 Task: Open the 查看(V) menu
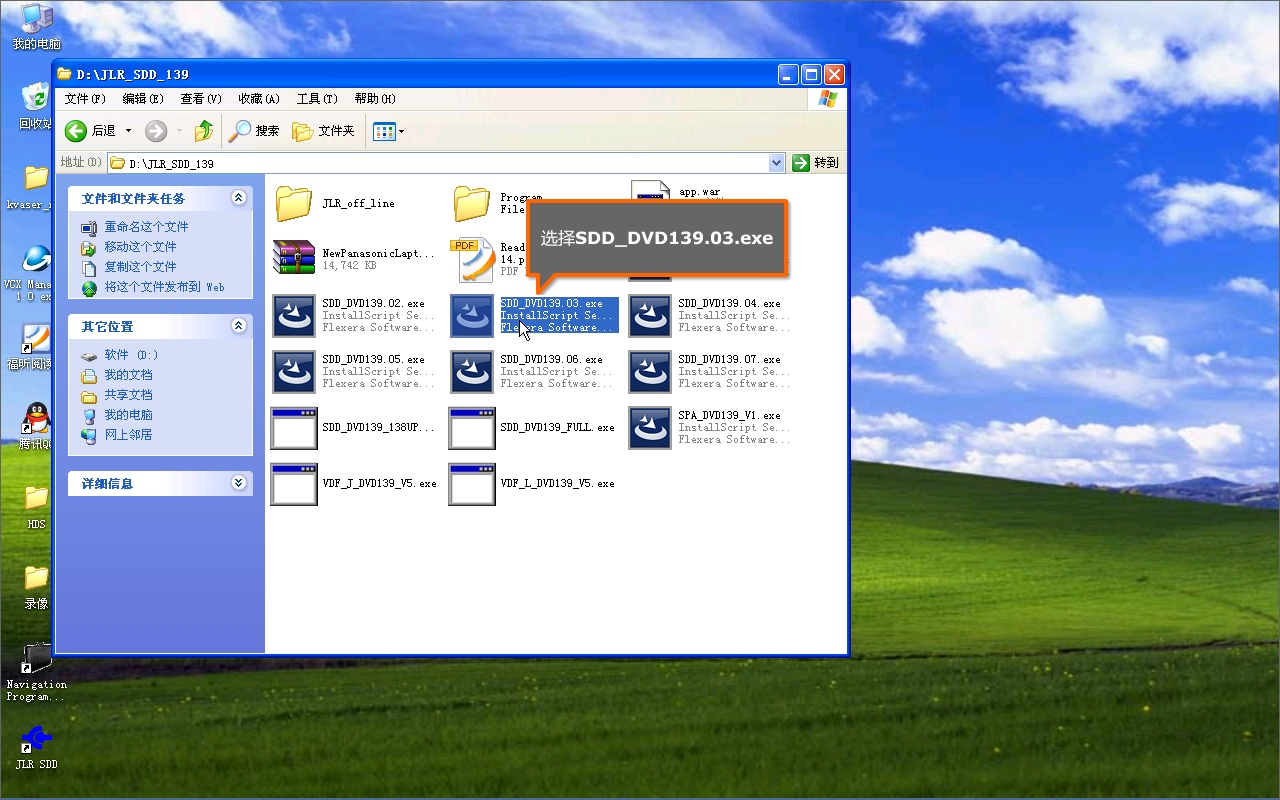pyautogui.click(x=201, y=98)
